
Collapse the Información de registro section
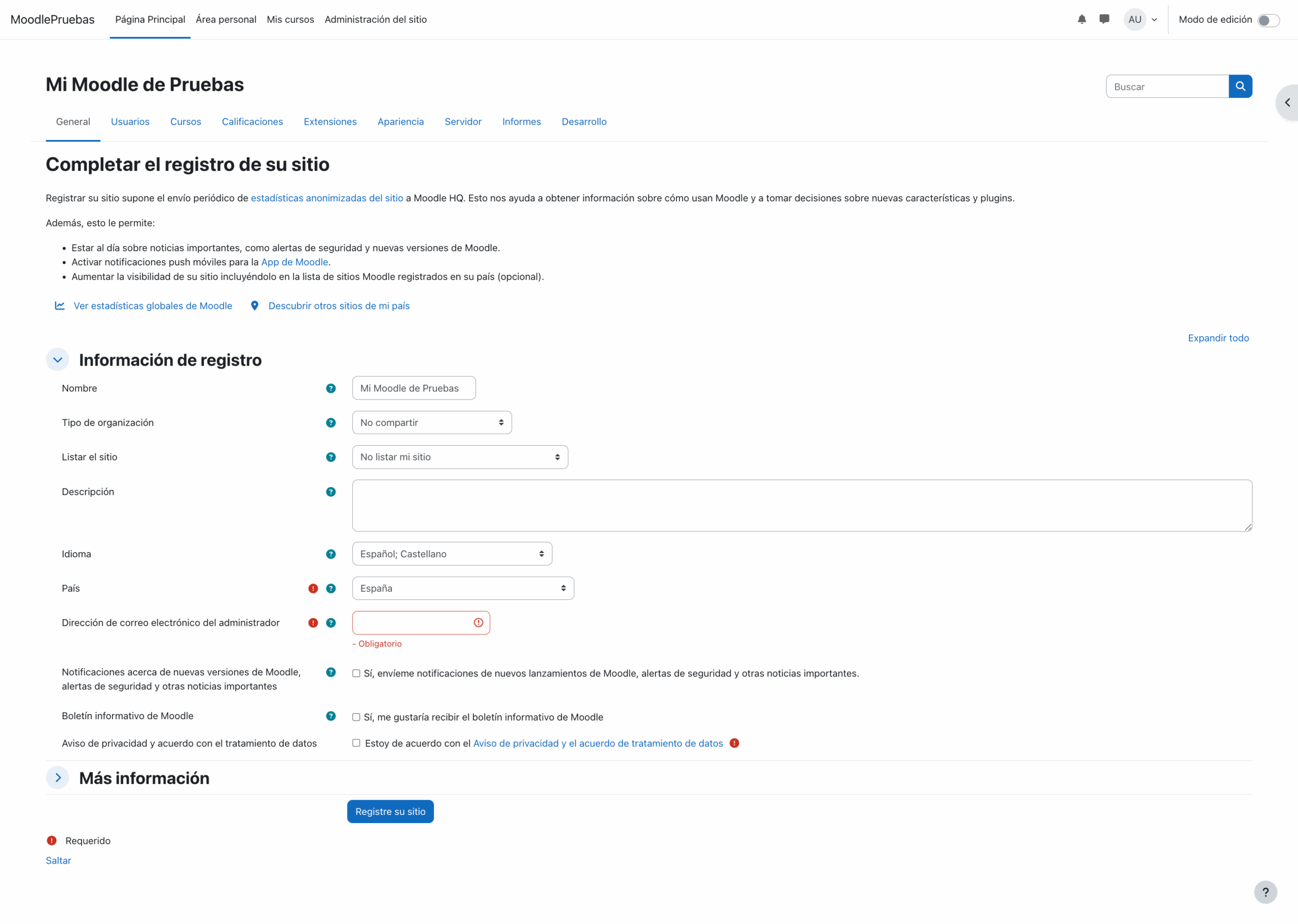click(x=57, y=360)
